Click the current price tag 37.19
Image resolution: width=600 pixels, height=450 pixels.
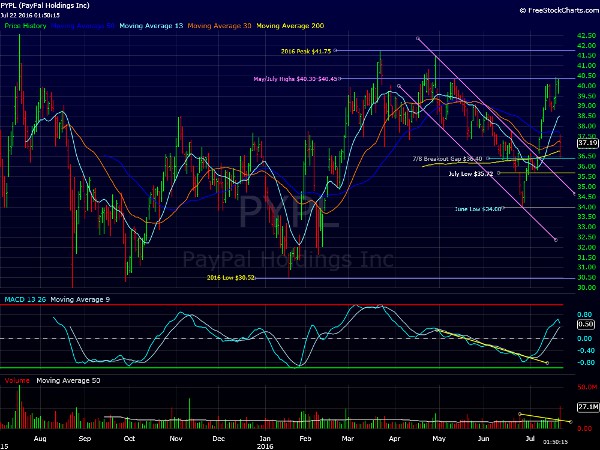pyautogui.click(x=588, y=143)
